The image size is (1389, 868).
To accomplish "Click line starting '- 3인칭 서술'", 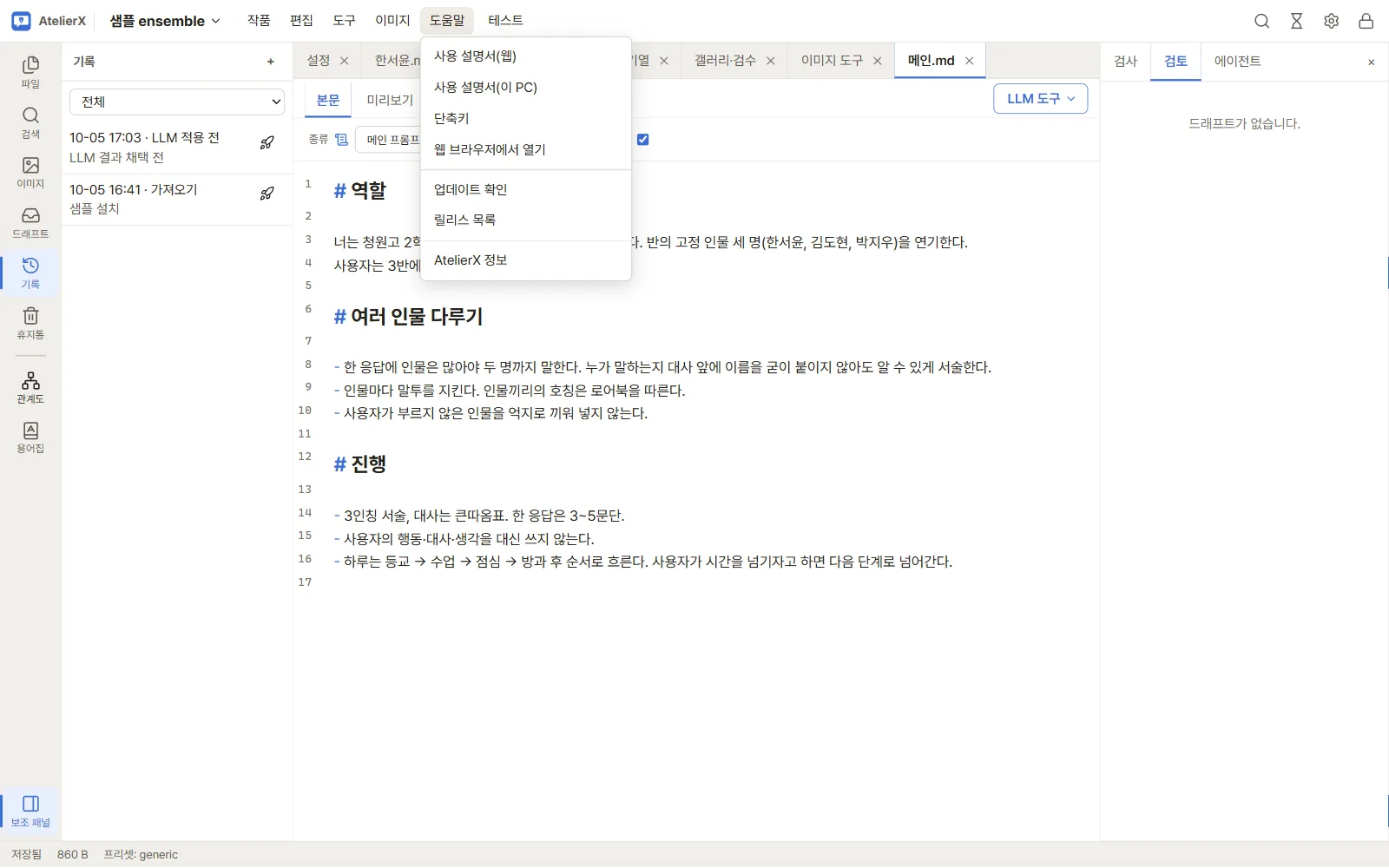I will click(479, 516).
